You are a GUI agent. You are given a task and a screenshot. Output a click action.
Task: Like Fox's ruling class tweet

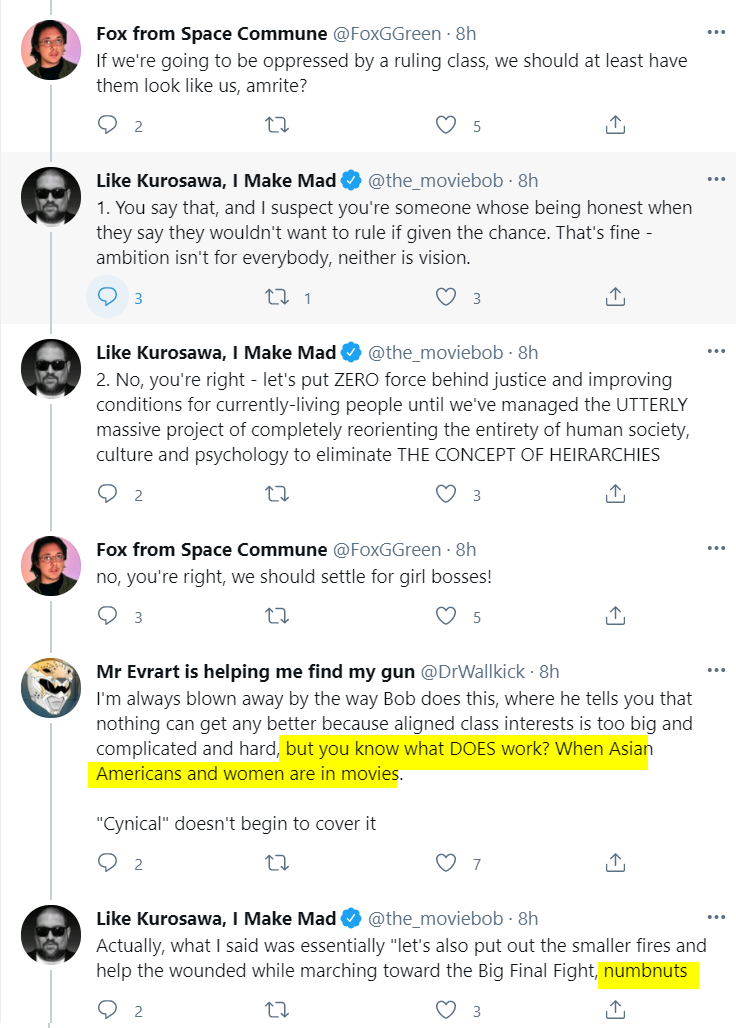coord(446,125)
